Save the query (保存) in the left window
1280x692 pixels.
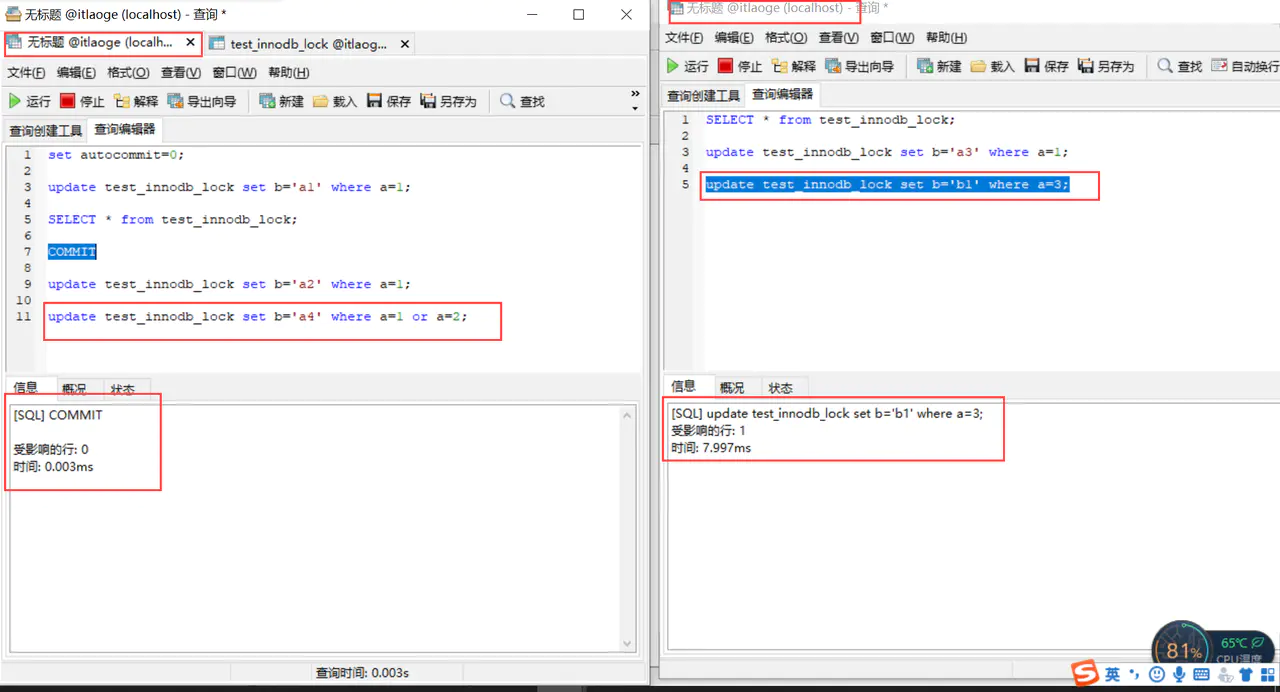coord(389,101)
